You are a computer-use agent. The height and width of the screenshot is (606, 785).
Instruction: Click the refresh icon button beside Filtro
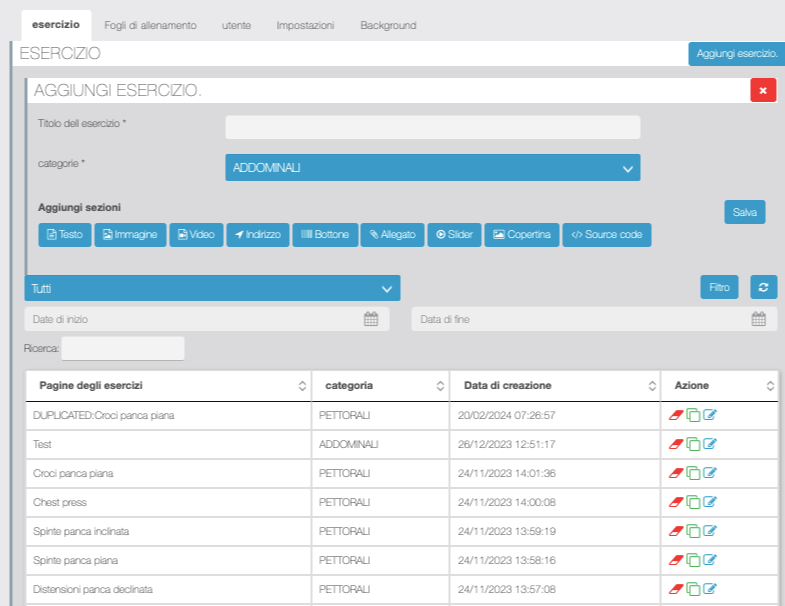pyautogui.click(x=763, y=288)
